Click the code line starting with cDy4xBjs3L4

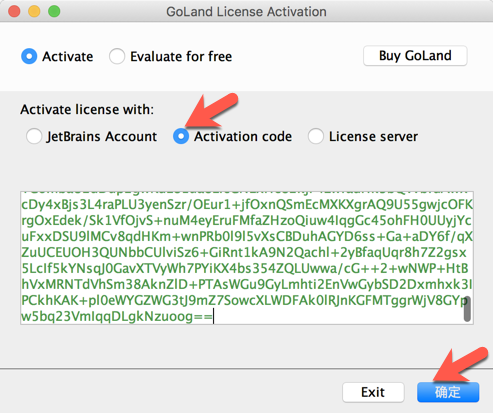[247, 204]
